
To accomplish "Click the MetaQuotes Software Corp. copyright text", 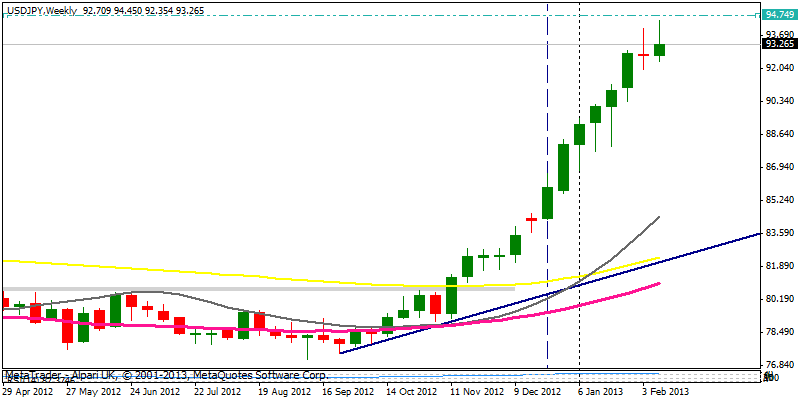I will 270,376.
